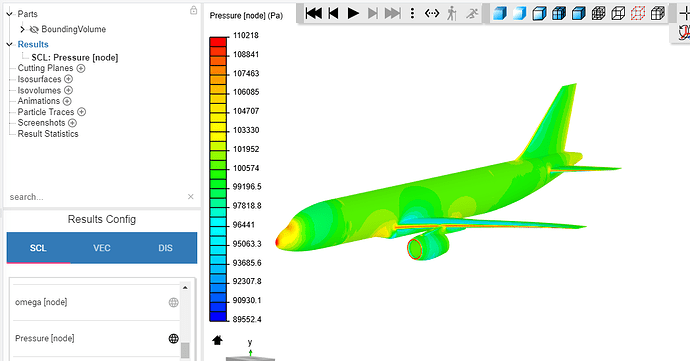Choose Pressure [node] in the scalar list
This screenshot has height=361, width=690.
44,338
